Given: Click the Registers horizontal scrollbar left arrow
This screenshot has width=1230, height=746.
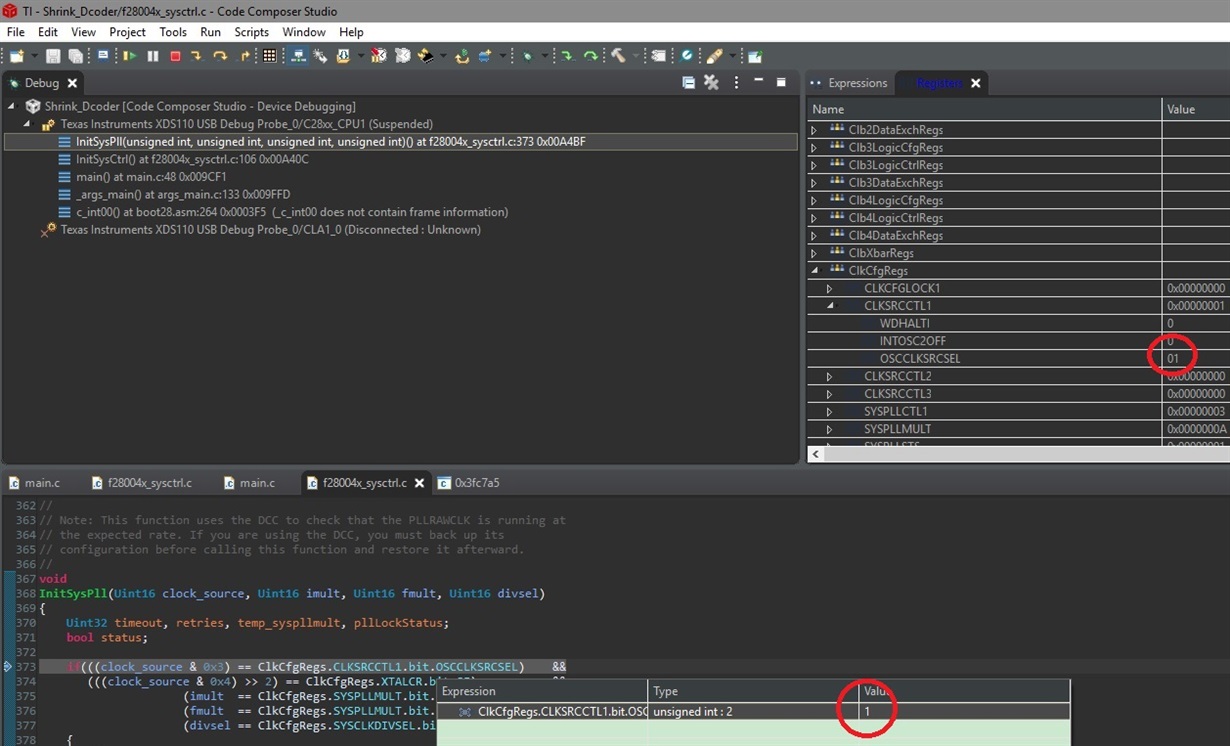Looking at the screenshot, I should point(816,454).
